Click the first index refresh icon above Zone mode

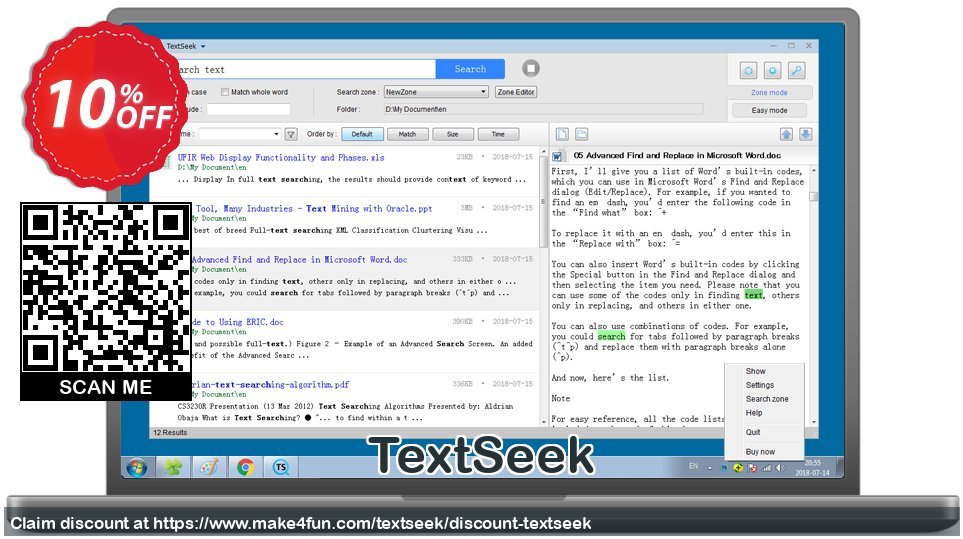tap(748, 71)
